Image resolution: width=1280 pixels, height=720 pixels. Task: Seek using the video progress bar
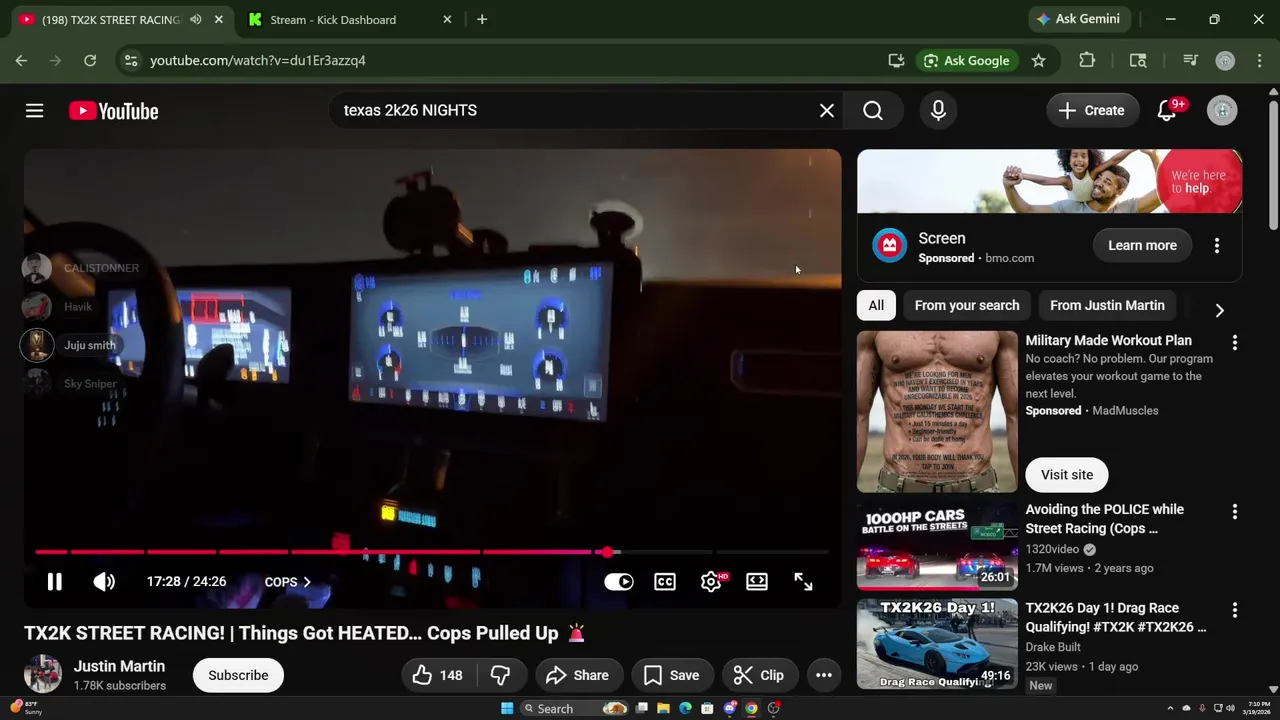click(432, 552)
